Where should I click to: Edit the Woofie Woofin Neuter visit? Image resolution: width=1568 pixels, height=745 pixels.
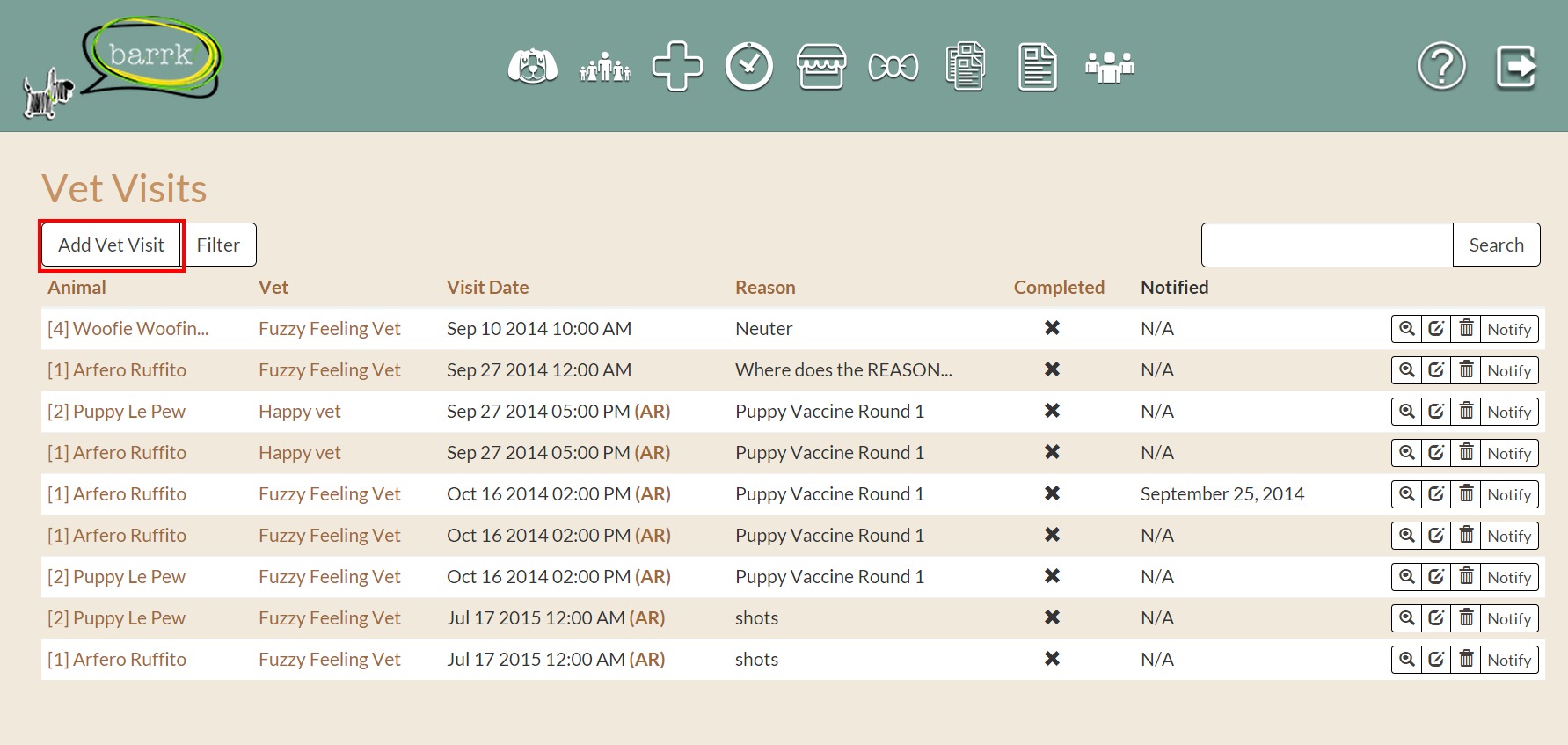coord(1436,329)
